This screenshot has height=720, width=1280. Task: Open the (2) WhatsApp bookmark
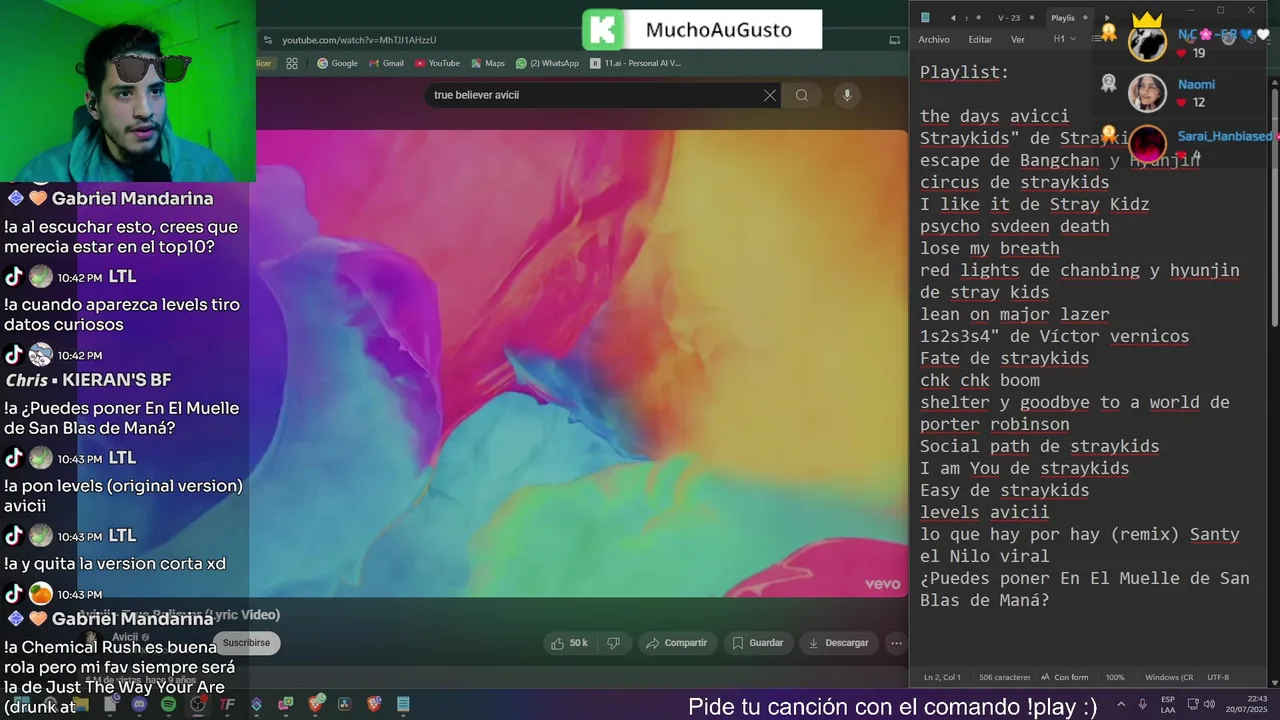547,63
